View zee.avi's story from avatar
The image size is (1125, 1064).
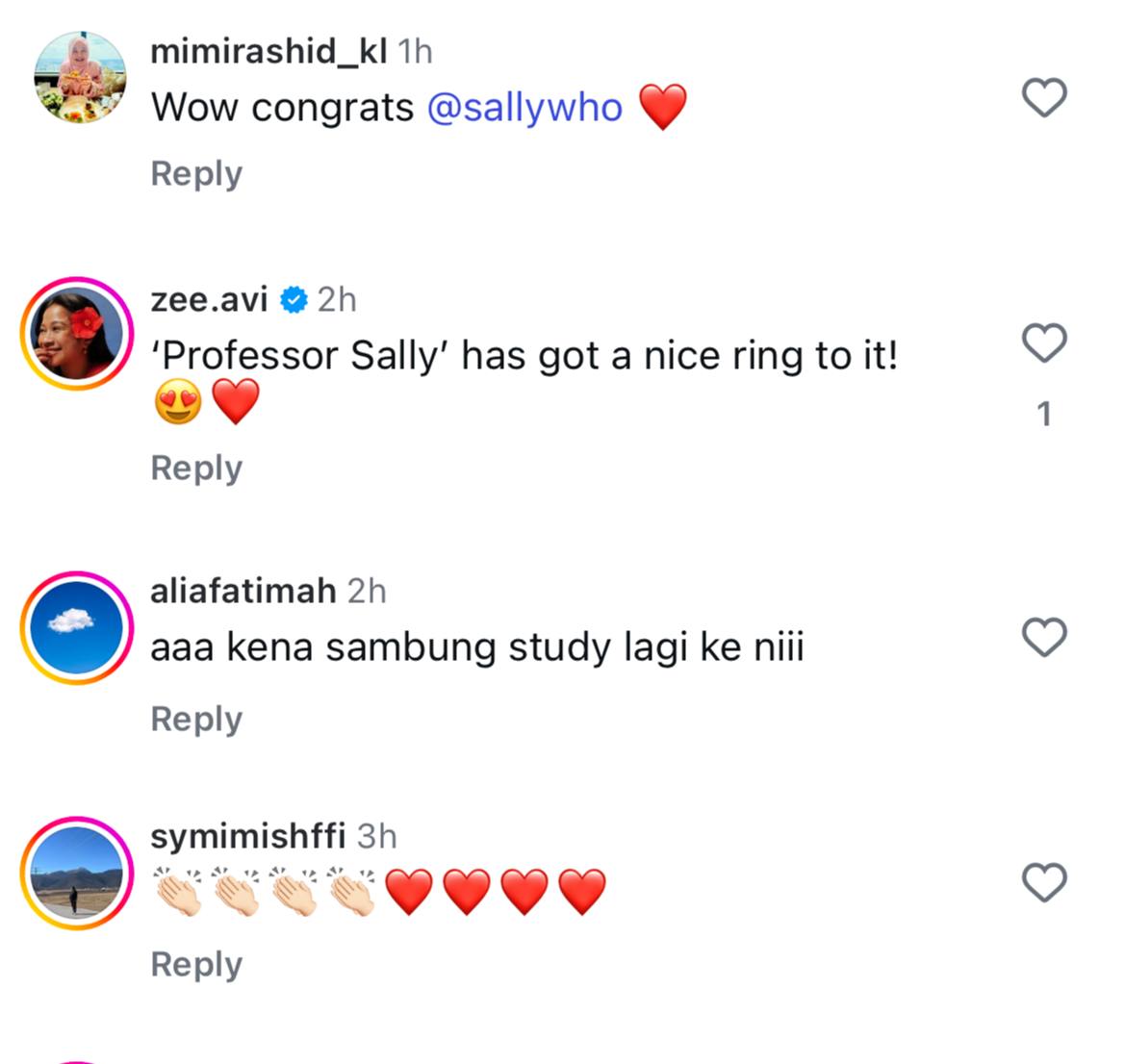(77, 333)
